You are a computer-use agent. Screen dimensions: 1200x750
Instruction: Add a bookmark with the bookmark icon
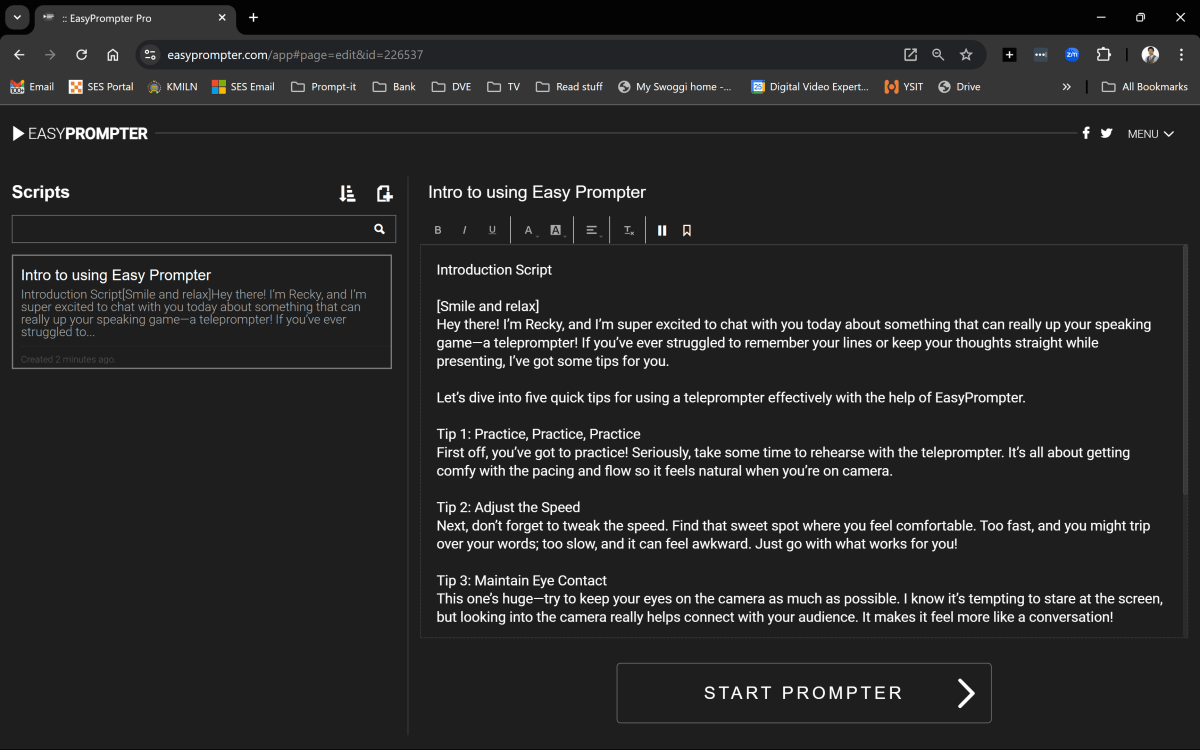(x=687, y=230)
